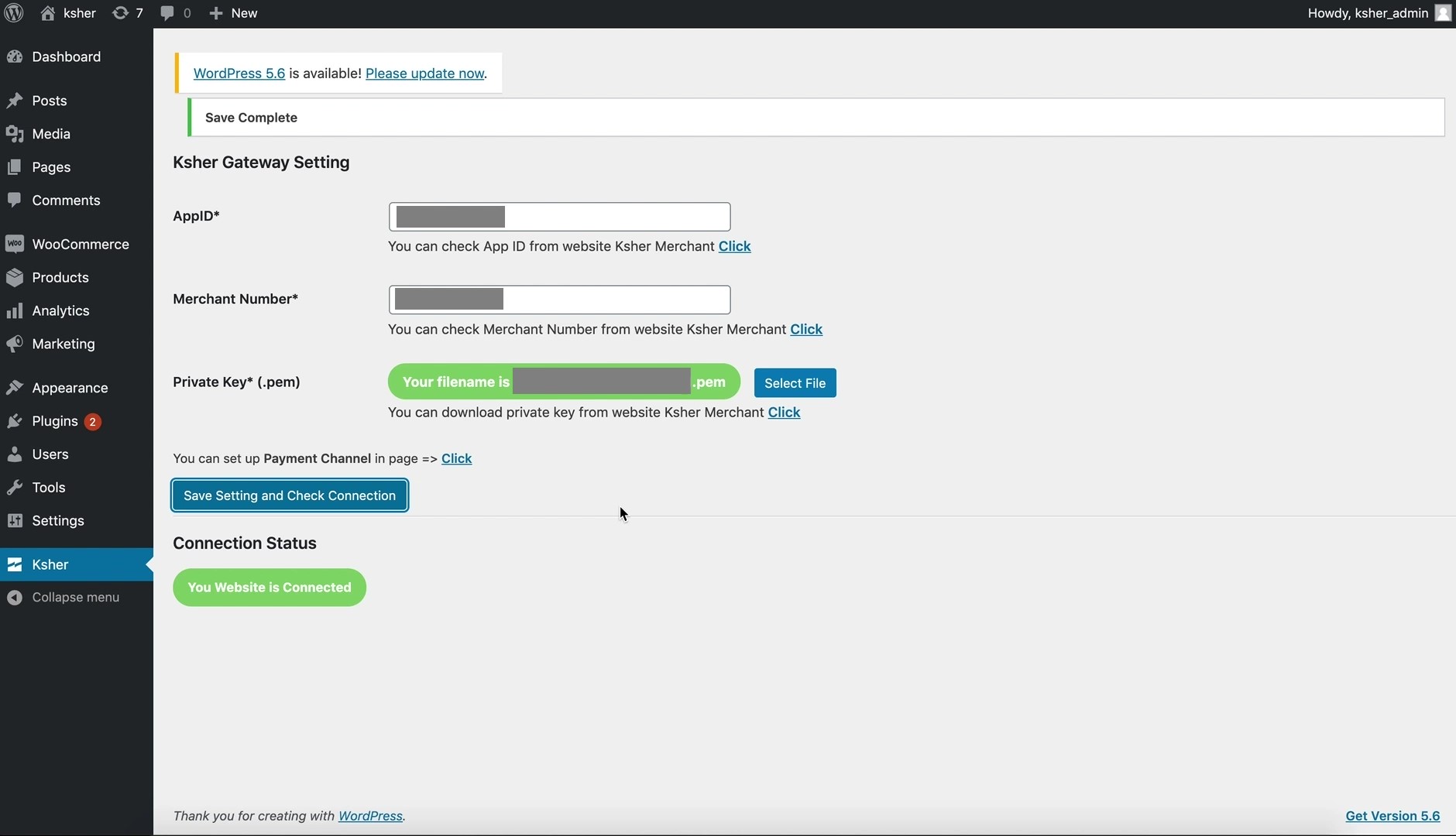Click the Ksher Gateway Setting heading
This screenshot has height=836, width=1456.
coord(261,163)
